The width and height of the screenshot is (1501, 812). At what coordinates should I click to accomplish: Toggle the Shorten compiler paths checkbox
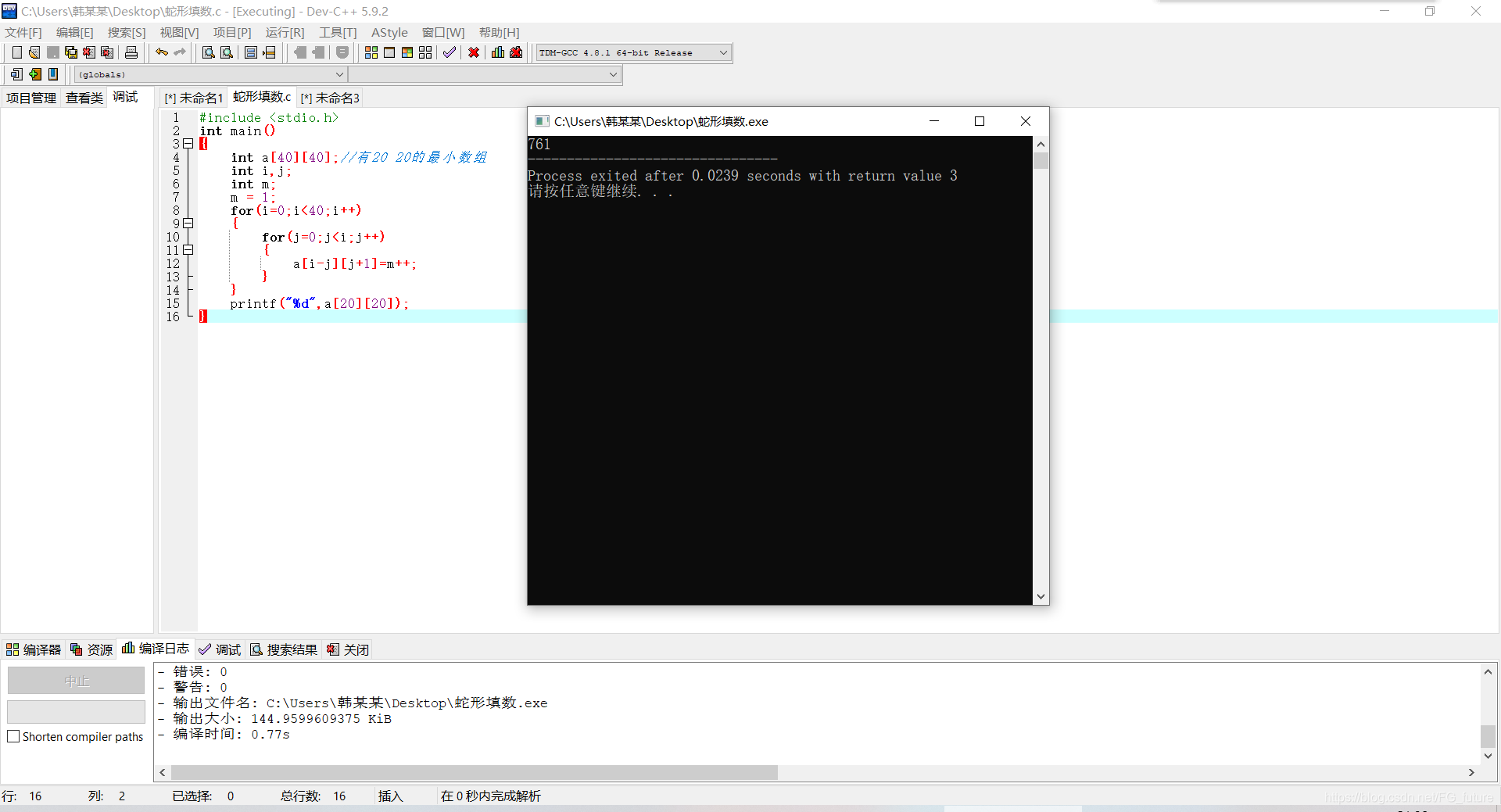(13, 736)
